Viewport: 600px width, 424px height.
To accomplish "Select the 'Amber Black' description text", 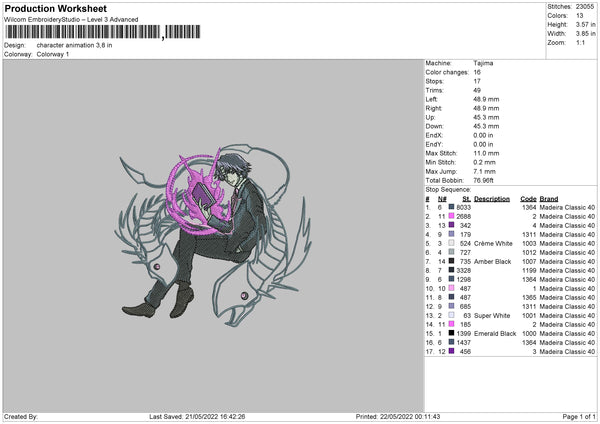I will (x=492, y=261).
